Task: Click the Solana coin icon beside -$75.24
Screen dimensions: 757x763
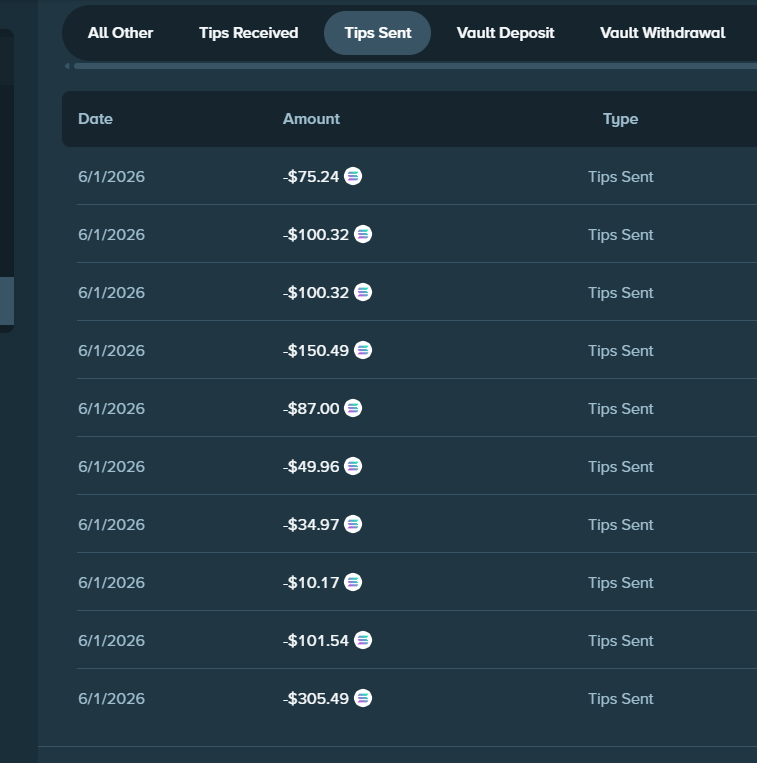Action: pos(353,176)
